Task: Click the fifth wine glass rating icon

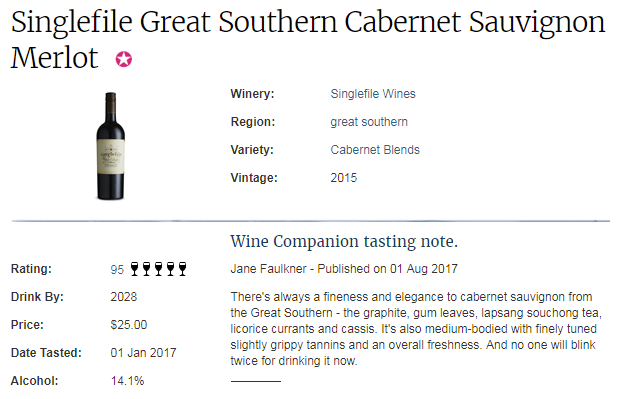Action: coord(182,269)
